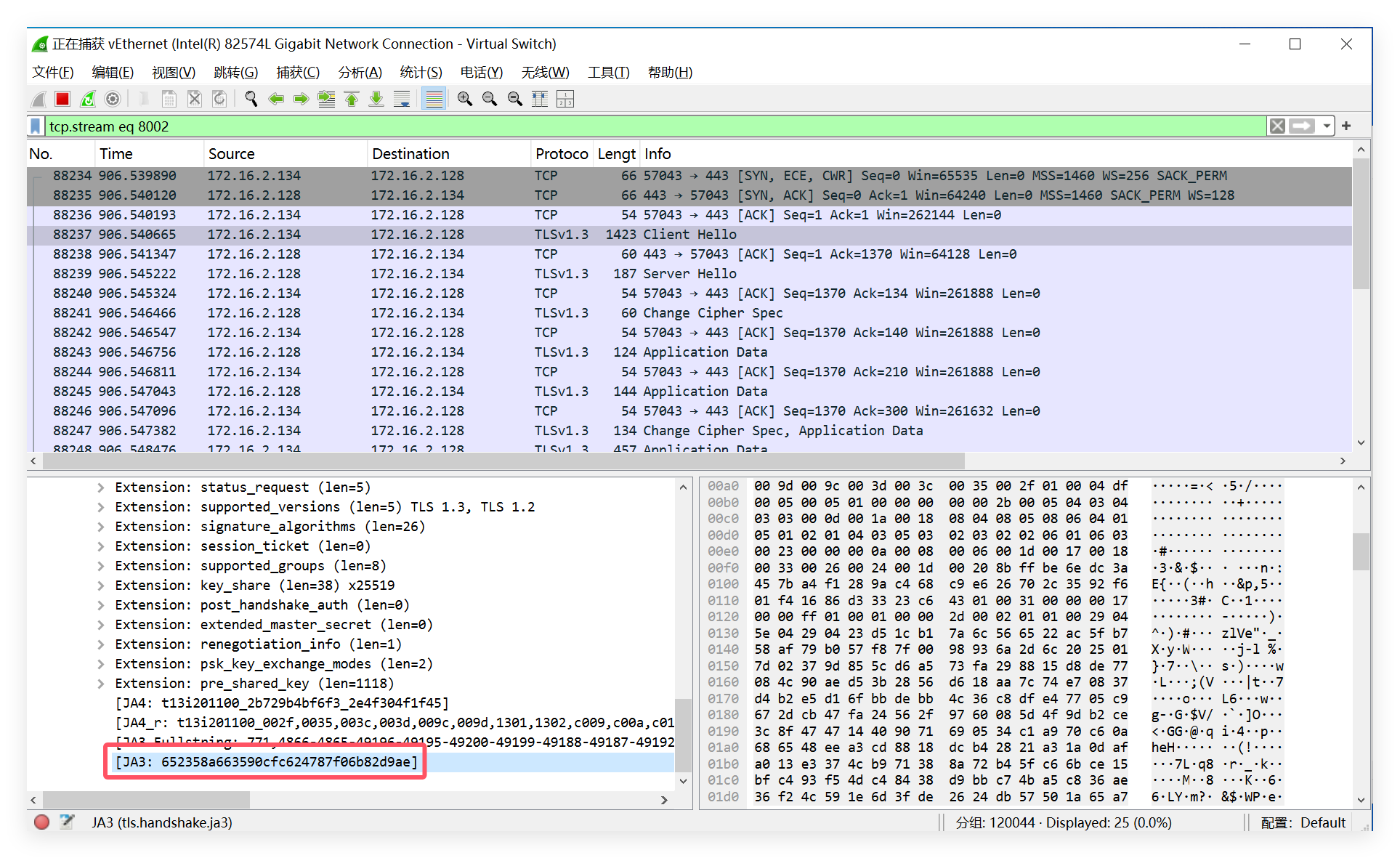
Task: Restart the current capture
Action: [x=88, y=99]
